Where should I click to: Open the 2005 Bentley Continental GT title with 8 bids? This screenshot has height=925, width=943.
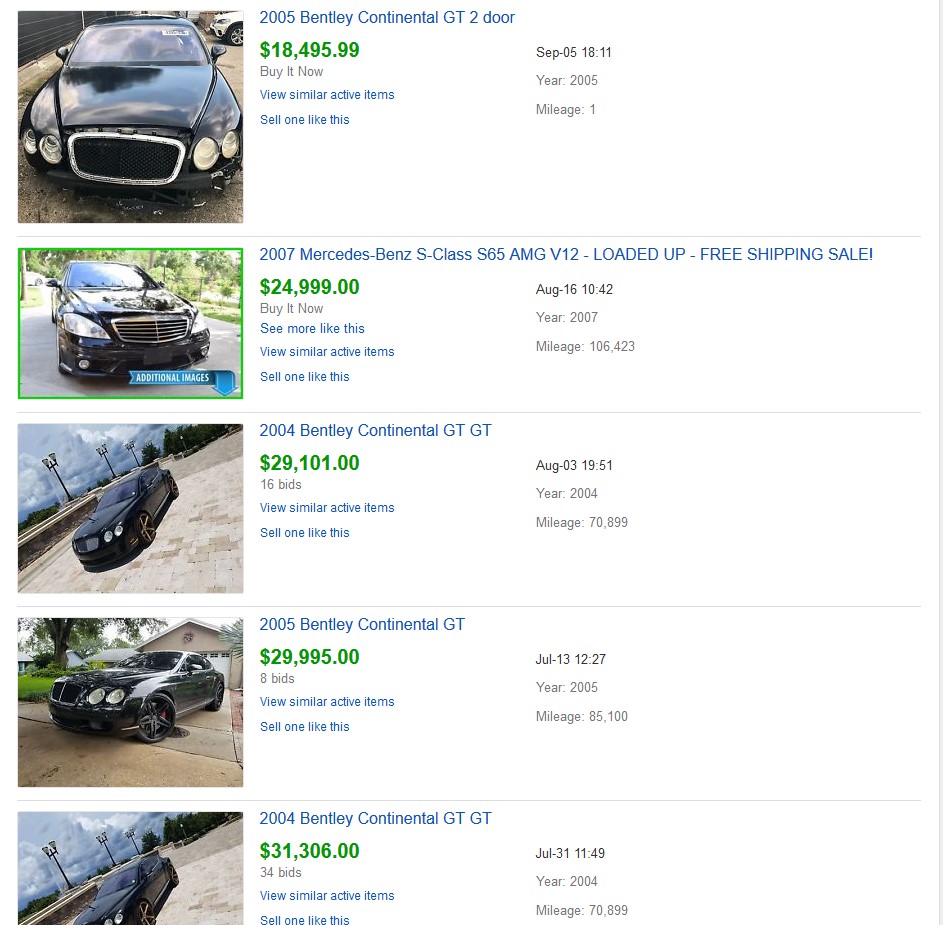(x=362, y=625)
